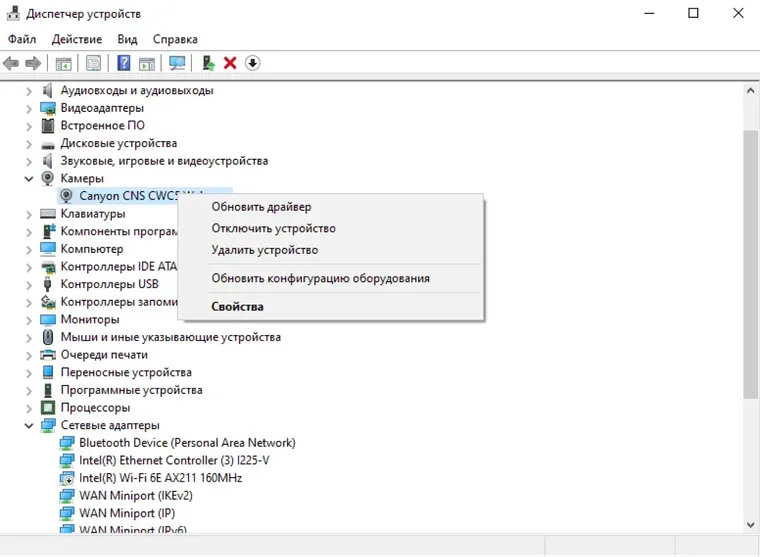Viewport: 760px width, 557px height.
Task: Select Звуковые, игровые и видеоустройства label
Action: (164, 160)
